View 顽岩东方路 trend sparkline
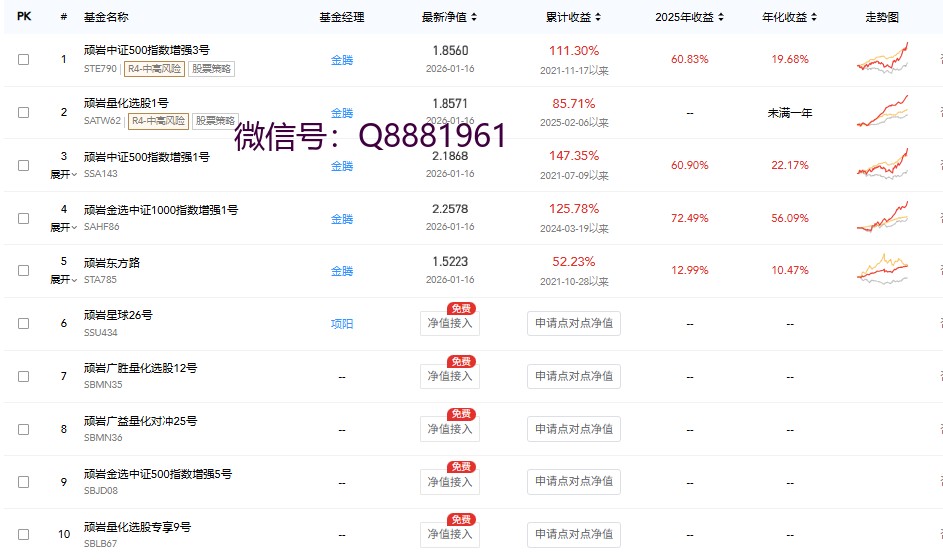This screenshot has width=943, height=560. point(882,271)
